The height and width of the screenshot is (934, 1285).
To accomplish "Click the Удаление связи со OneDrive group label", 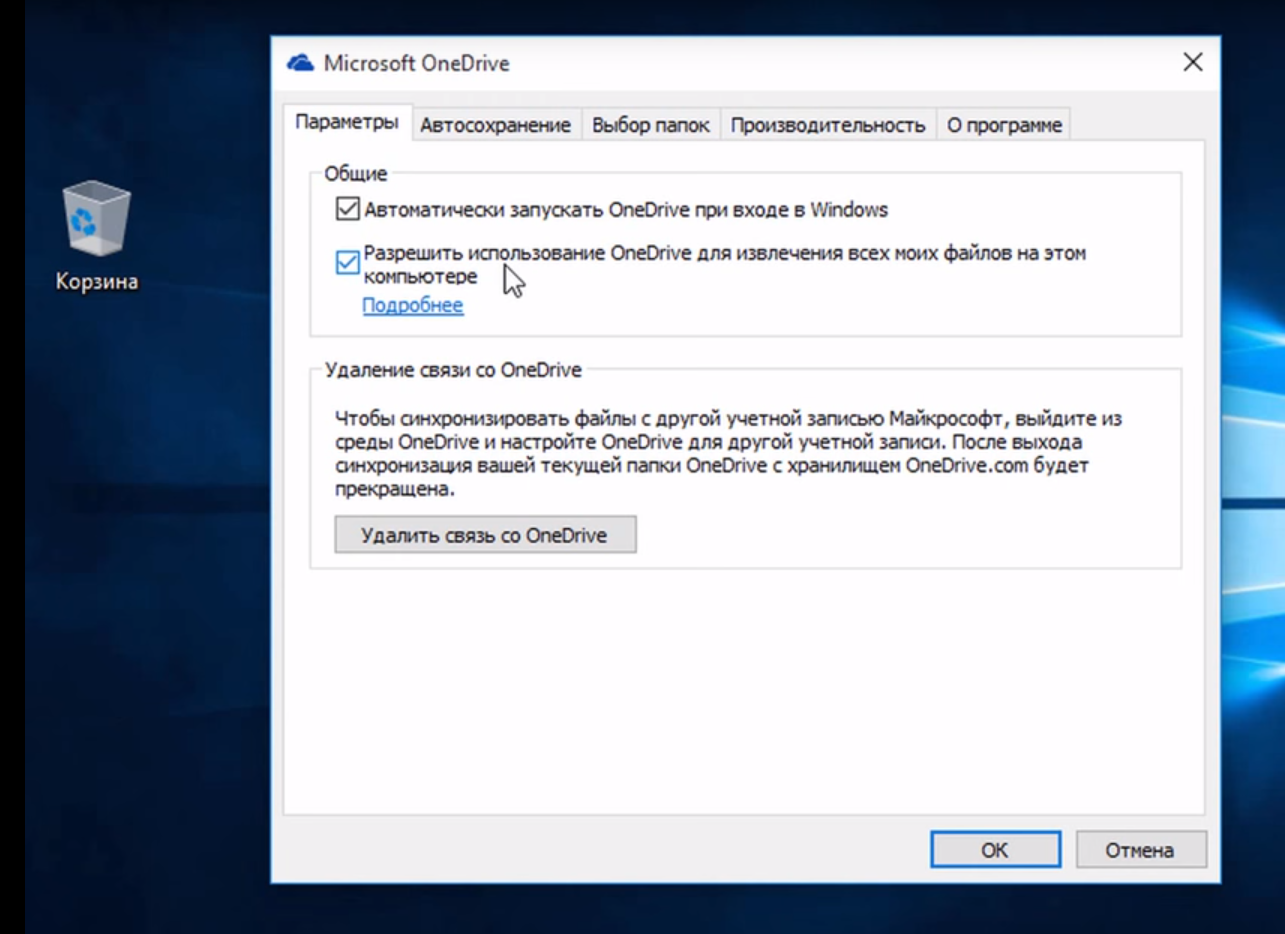I will (453, 370).
